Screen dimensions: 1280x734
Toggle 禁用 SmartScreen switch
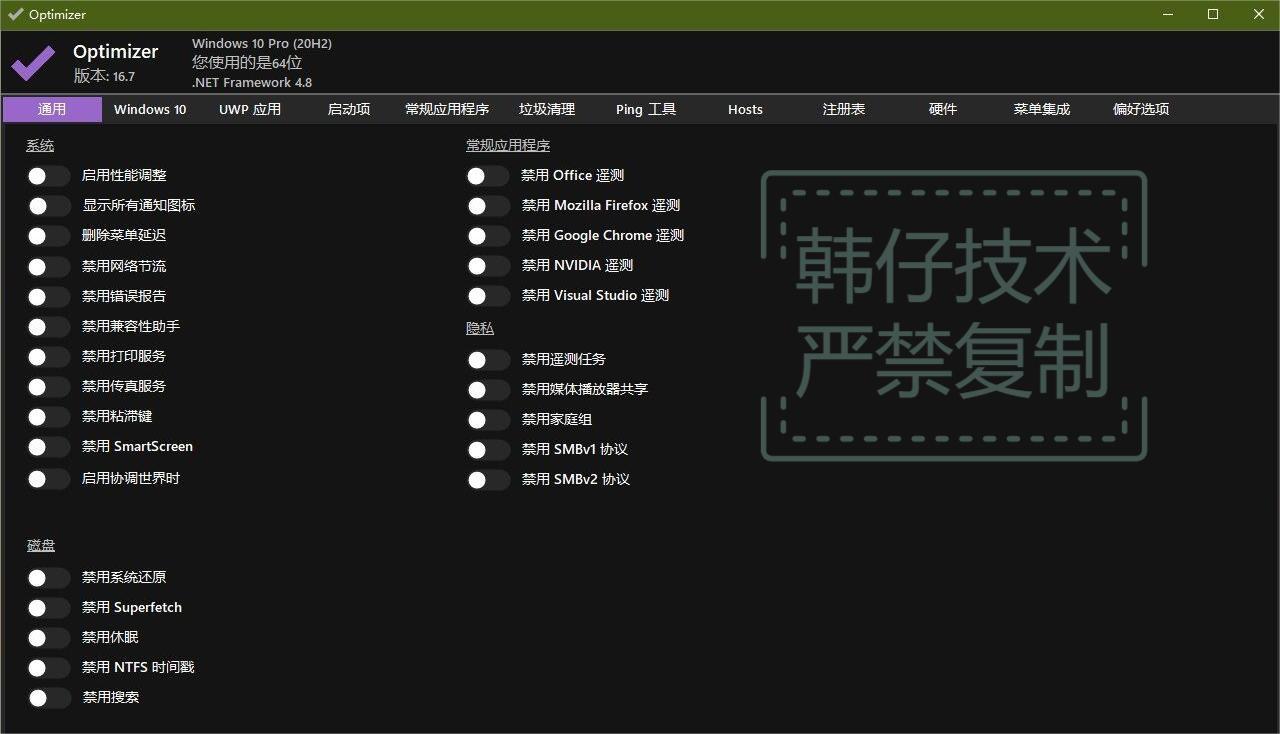point(49,447)
